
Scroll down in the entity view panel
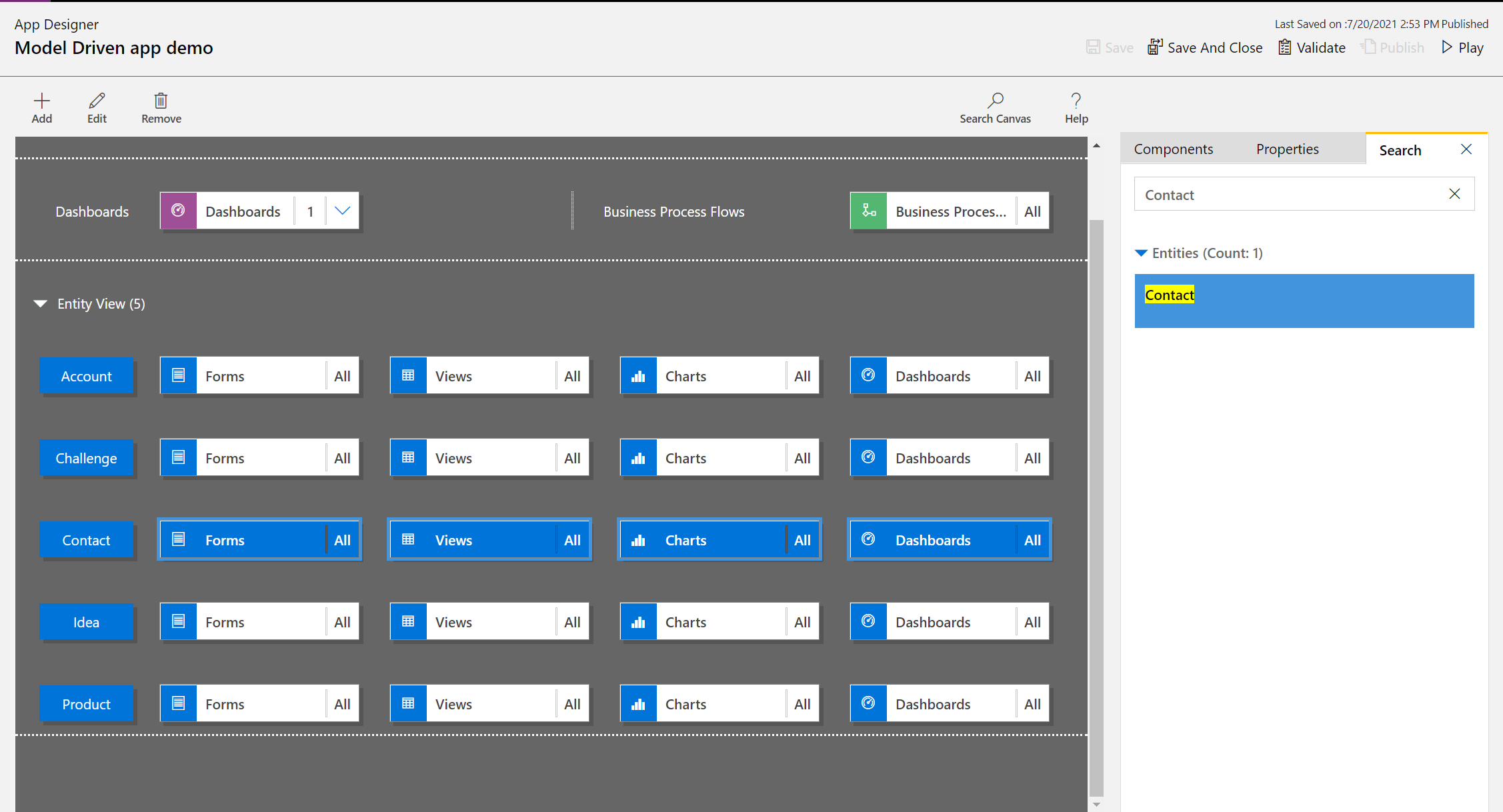[1097, 804]
